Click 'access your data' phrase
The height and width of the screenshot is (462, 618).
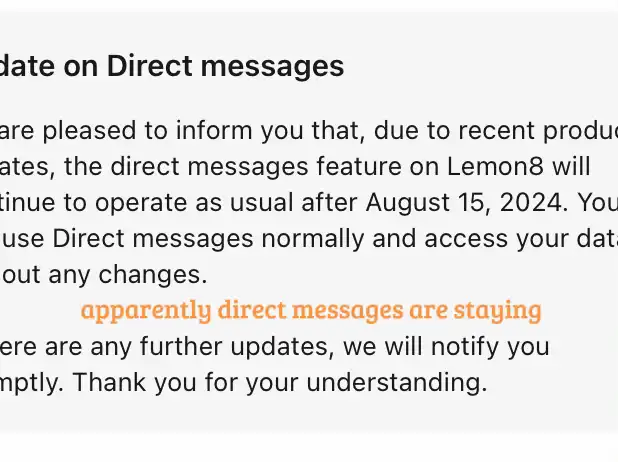(x=521, y=239)
